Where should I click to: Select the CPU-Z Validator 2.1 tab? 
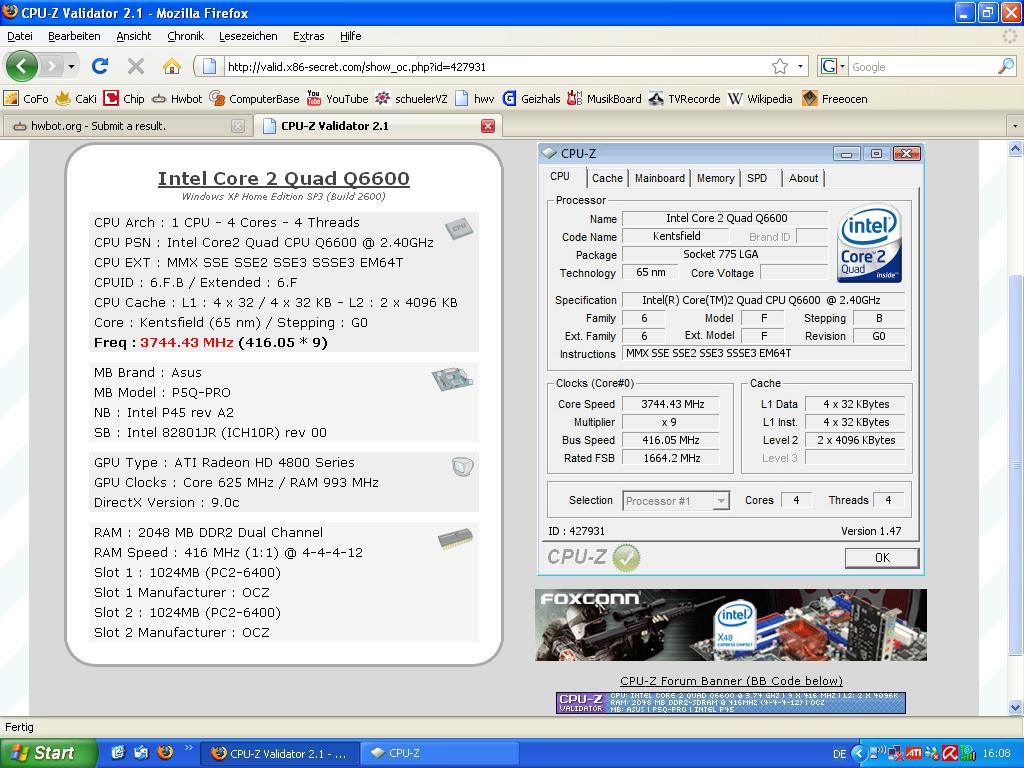(x=379, y=126)
